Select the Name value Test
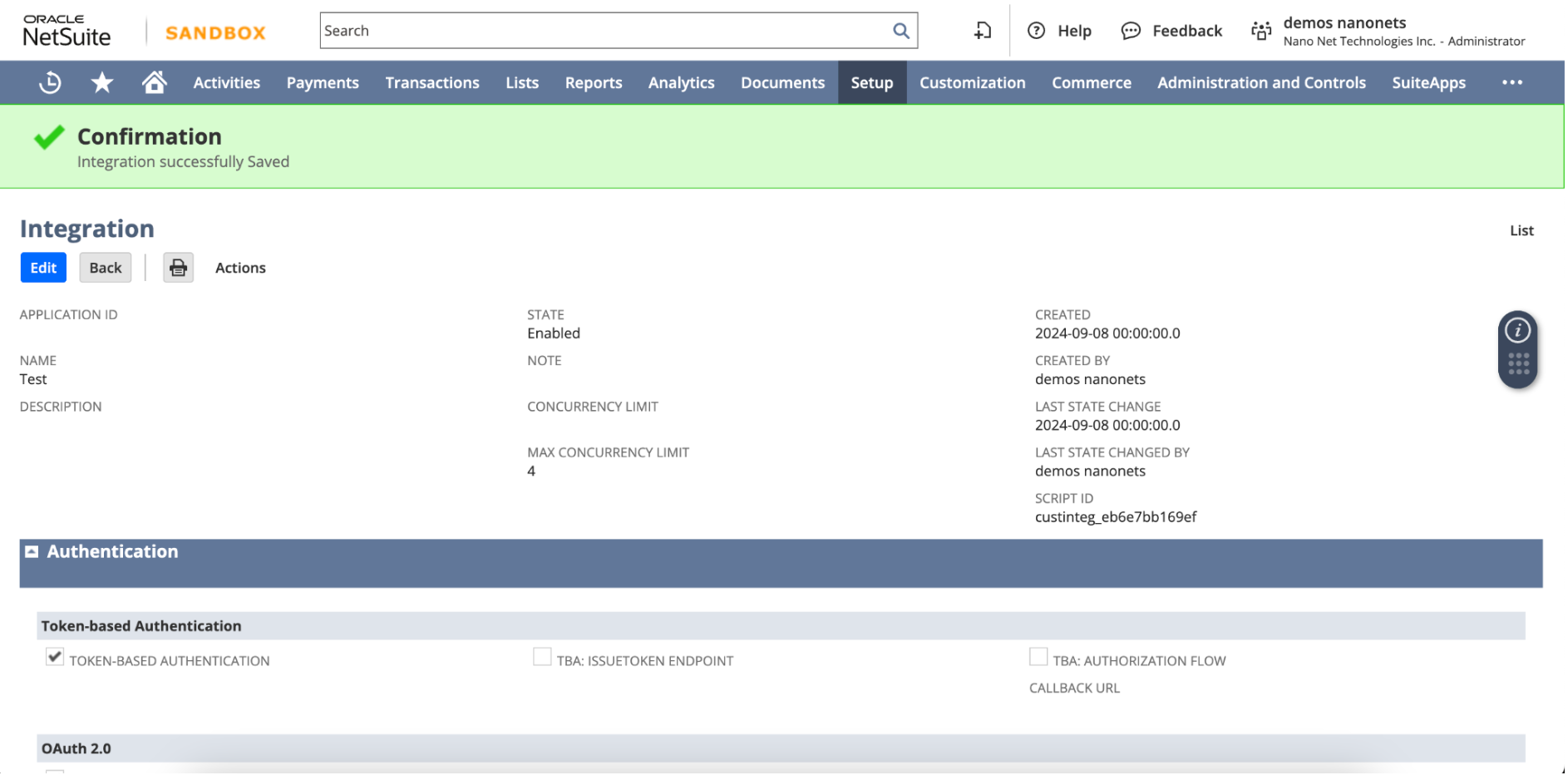Image resolution: width=1568 pixels, height=780 pixels. [33, 379]
